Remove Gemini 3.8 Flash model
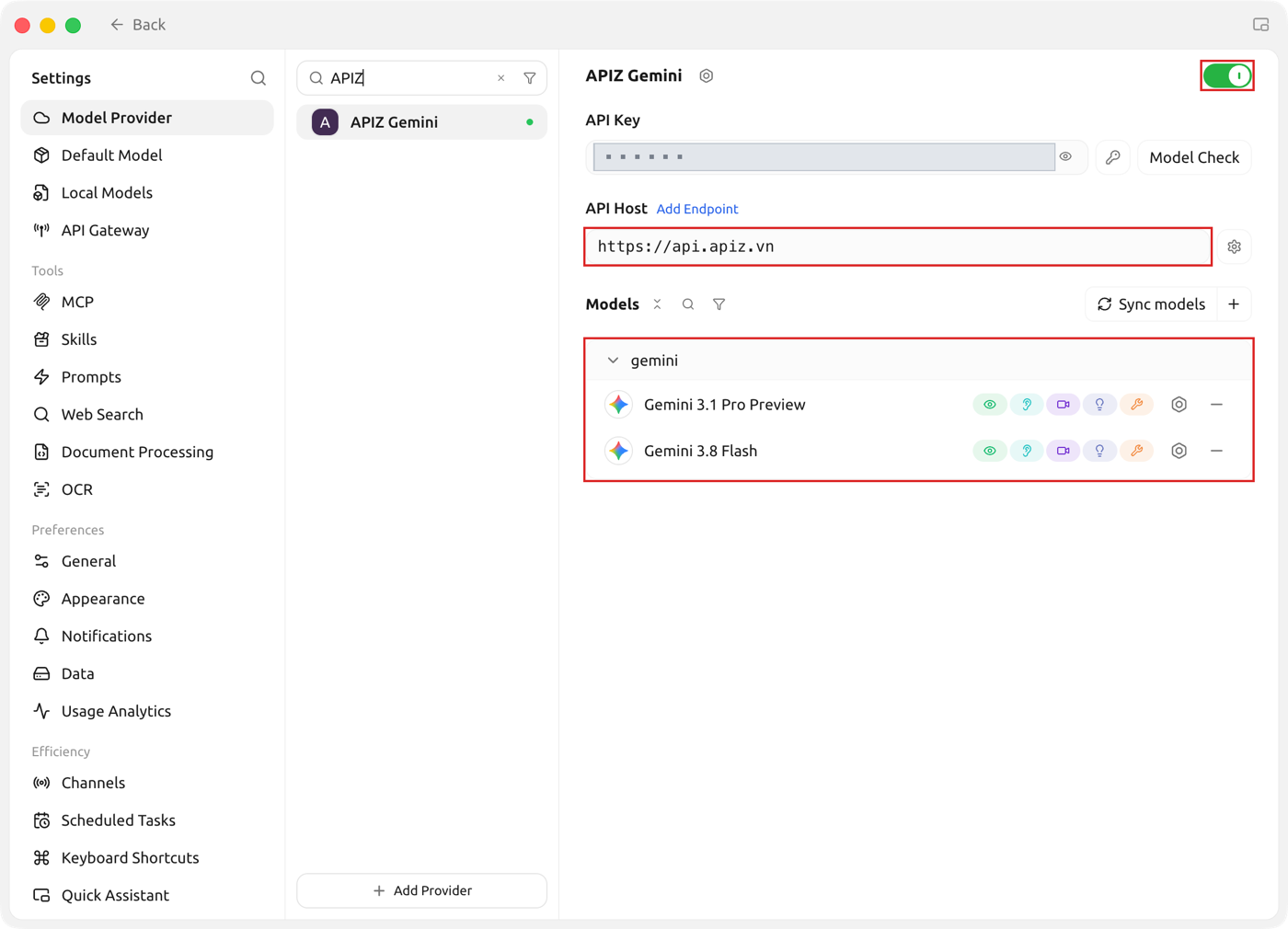This screenshot has width=1288, height=929. (x=1217, y=451)
